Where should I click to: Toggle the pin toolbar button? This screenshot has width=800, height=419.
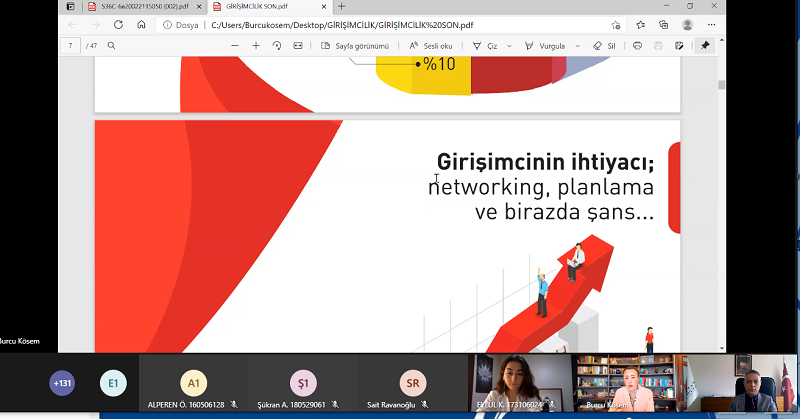pyautogui.click(x=705, y=46)
